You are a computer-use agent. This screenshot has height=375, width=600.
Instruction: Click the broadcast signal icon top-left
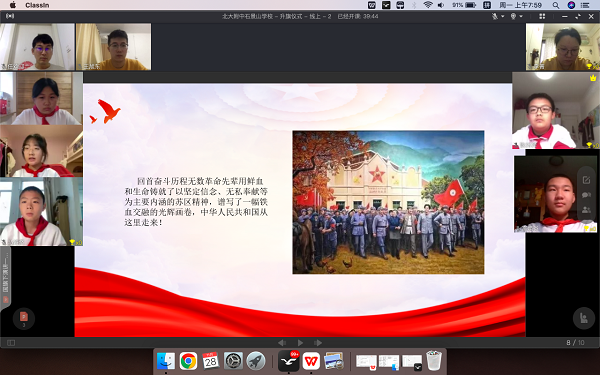tap(10, 16)
